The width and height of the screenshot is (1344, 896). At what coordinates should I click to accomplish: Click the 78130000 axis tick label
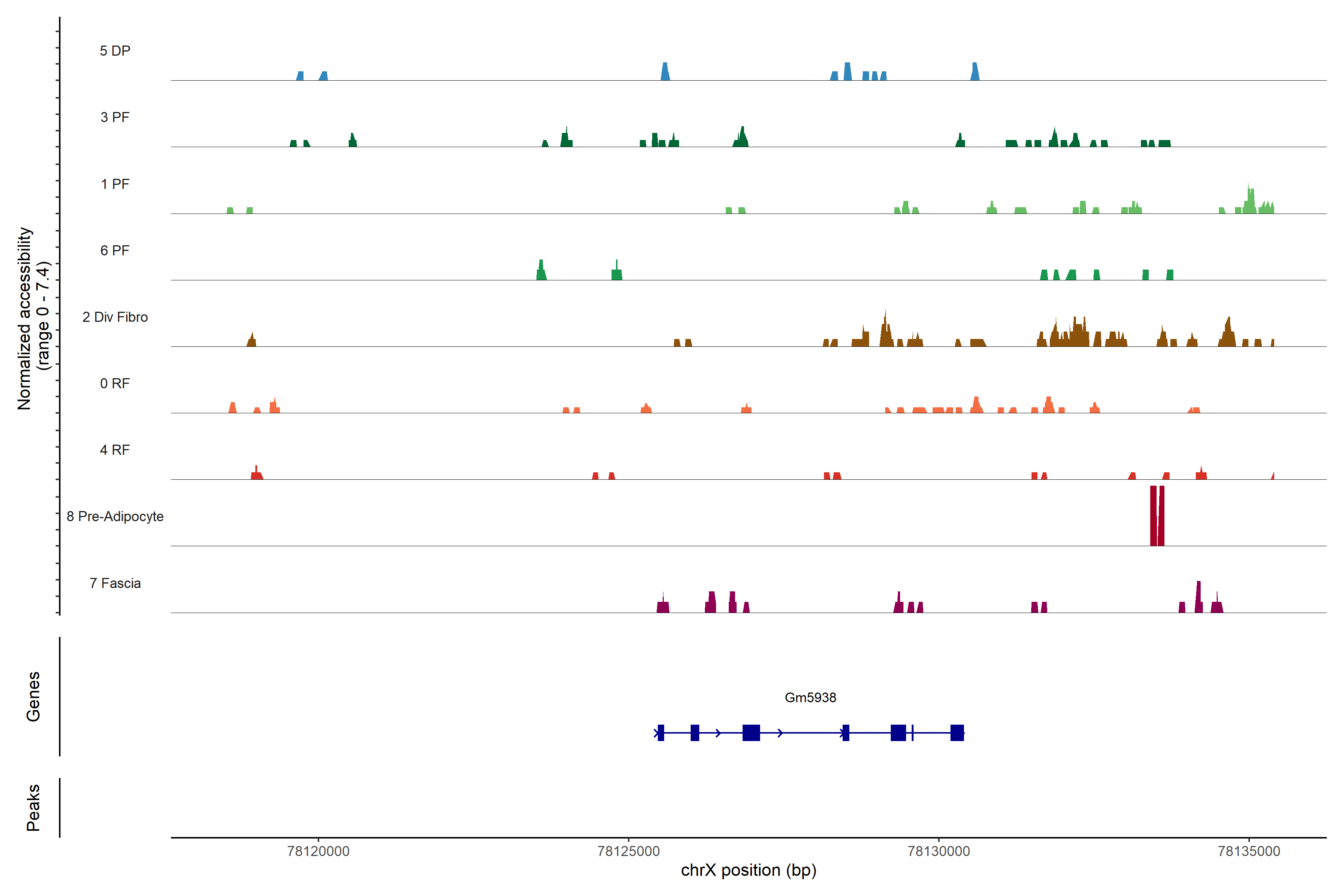pos(939,851)
